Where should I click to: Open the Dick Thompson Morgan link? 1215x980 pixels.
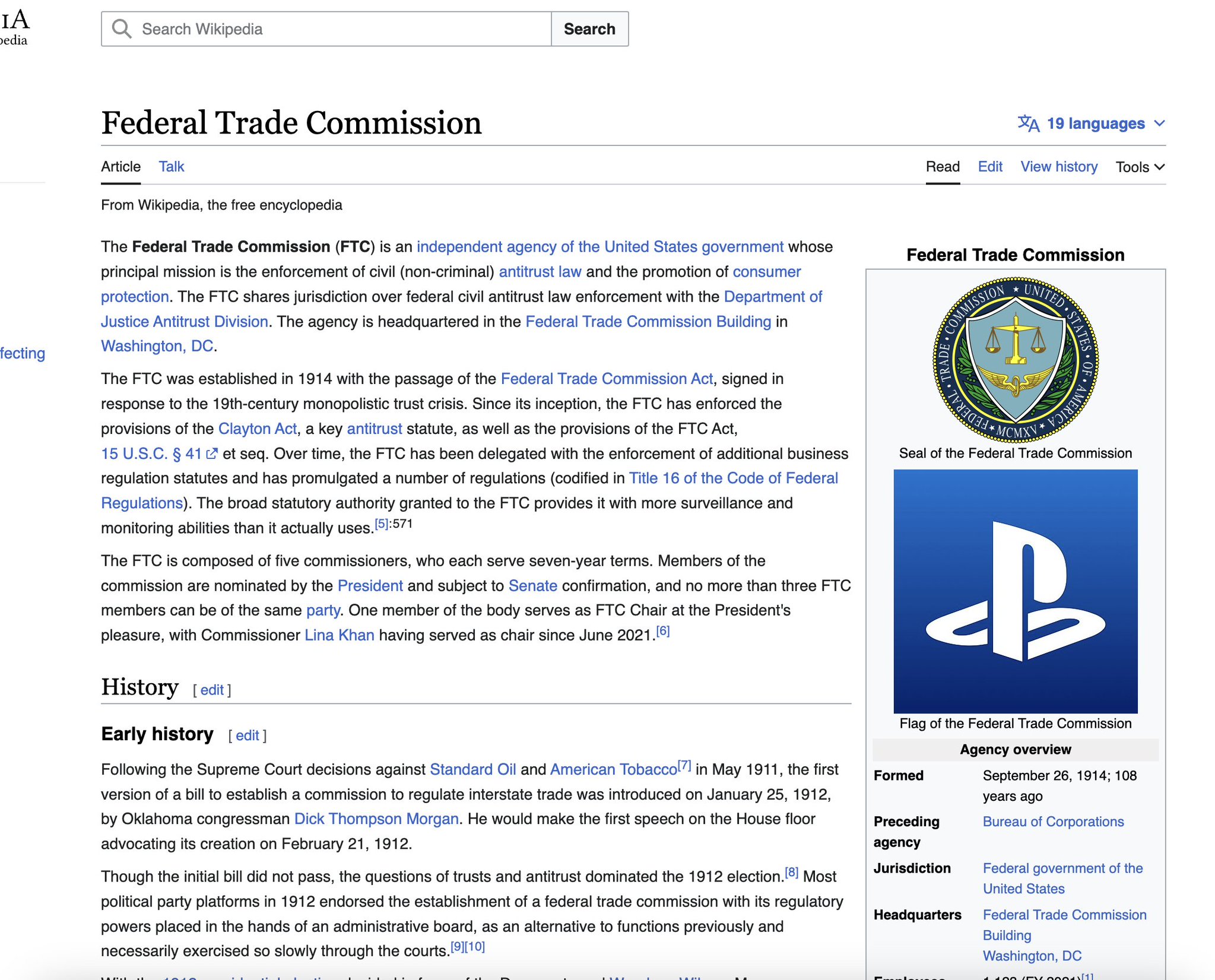[x=376, y=819]
